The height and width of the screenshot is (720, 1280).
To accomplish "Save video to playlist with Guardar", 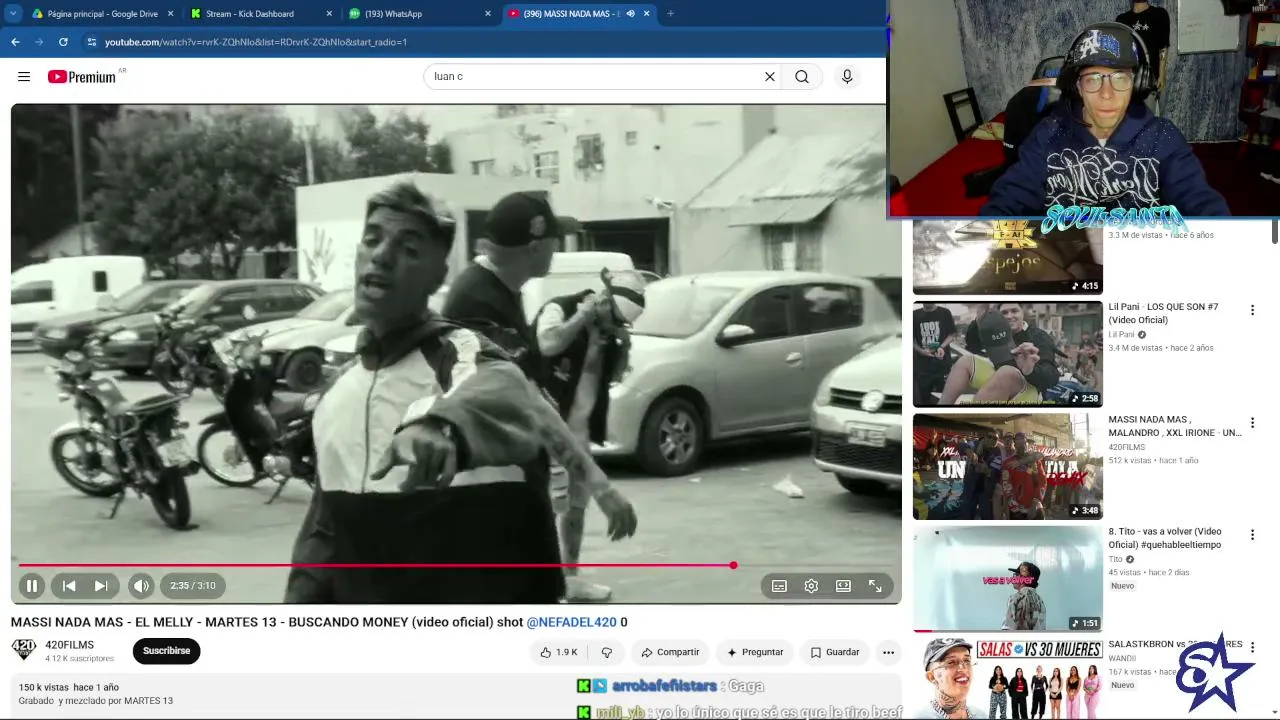I will 835,652.
